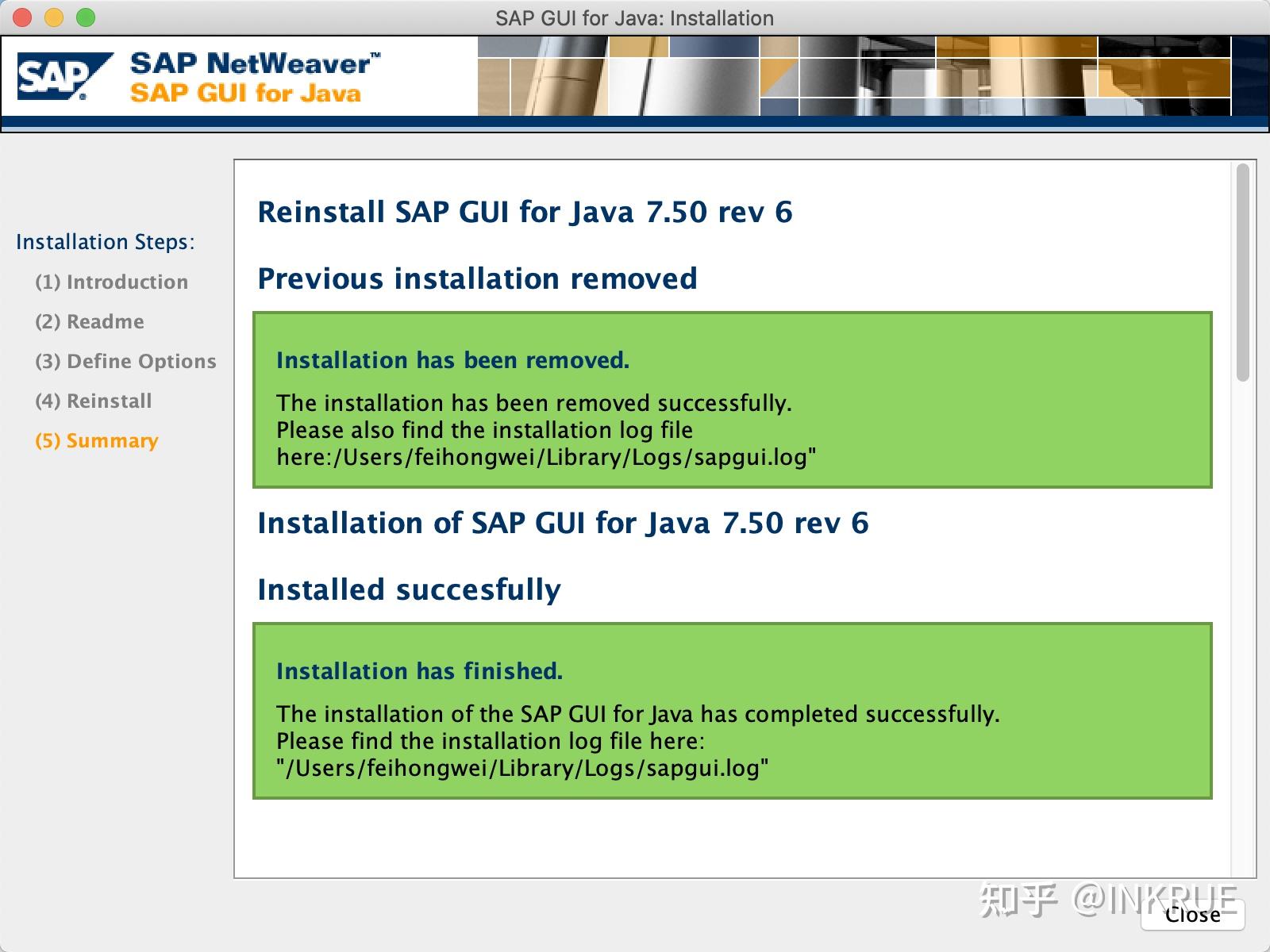Select the Introduction step
Screen dimensions: 1270x952
click(x=112, y=282)
